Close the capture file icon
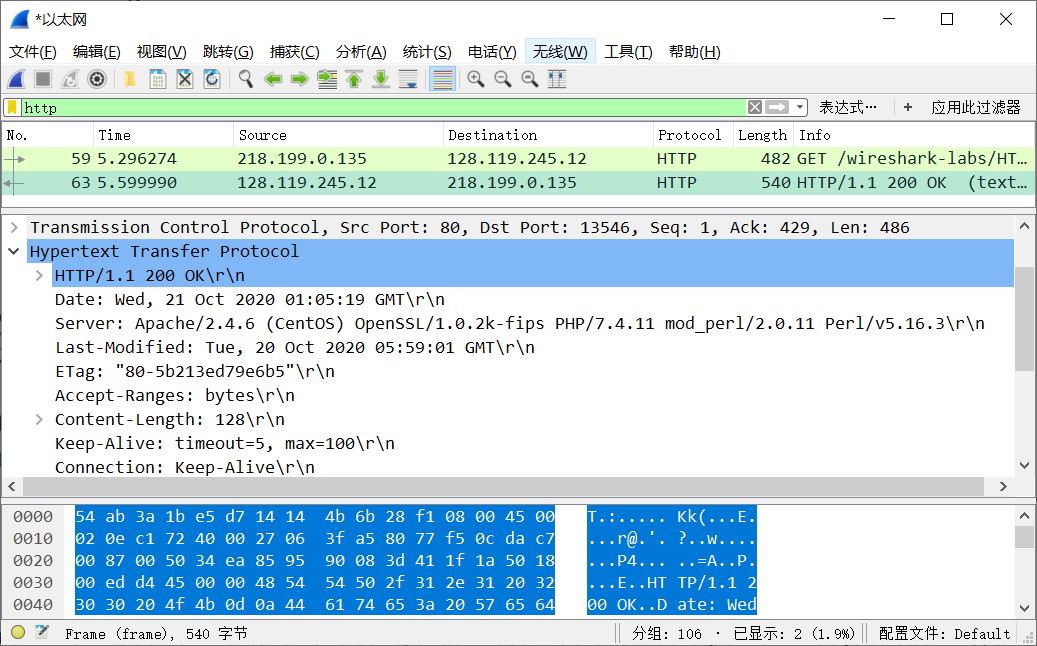This screenshot has height=646, width=1037. coord(185,79)
